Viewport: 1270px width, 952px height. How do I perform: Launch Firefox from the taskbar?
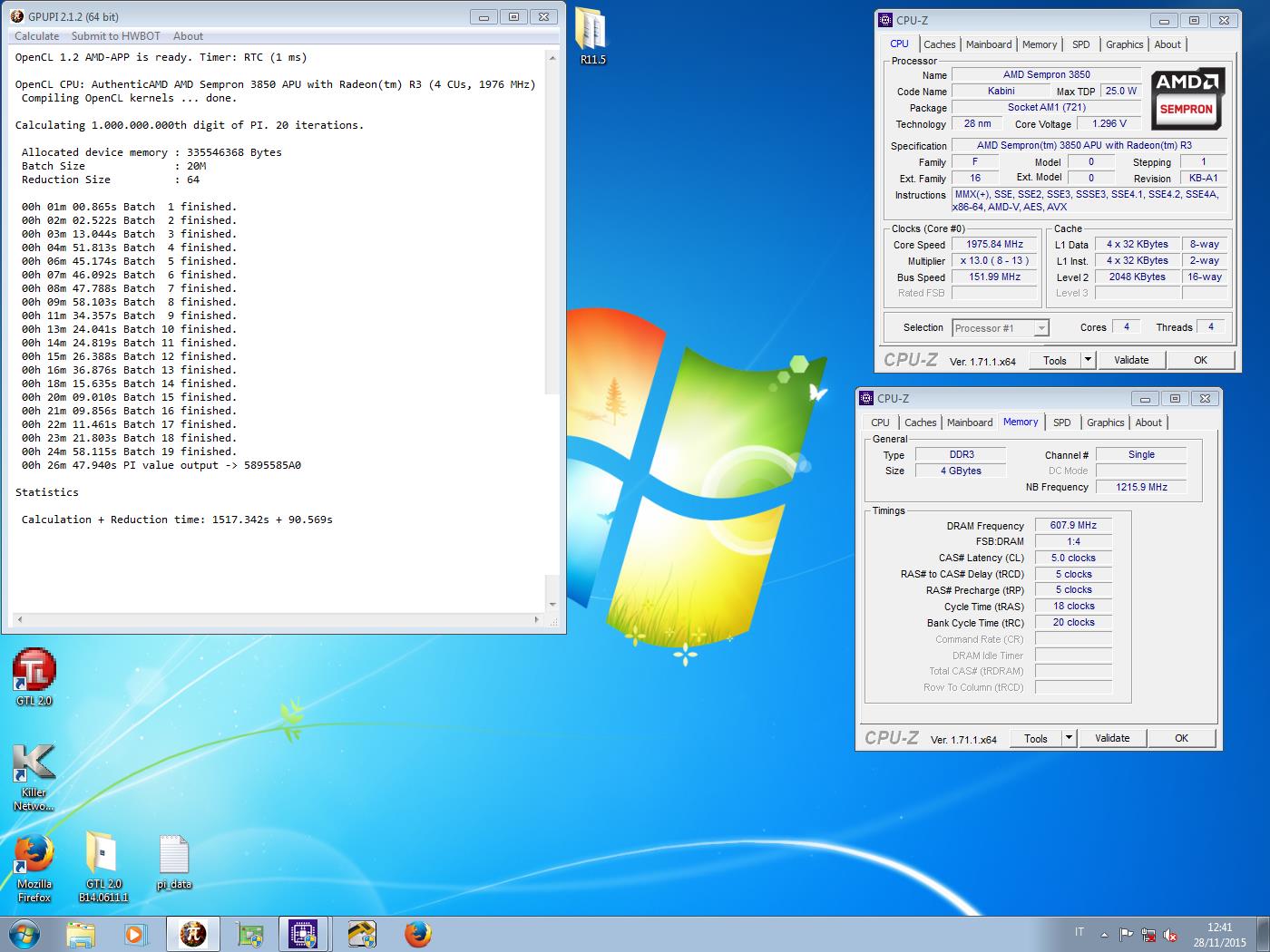[417, 934]
